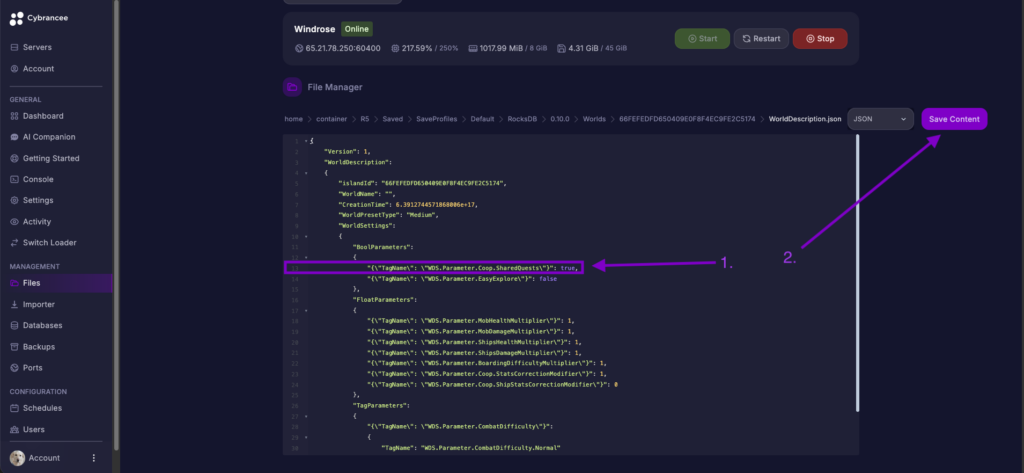This screenshot has height=473, width=1024.
Task: Open Console via terminal icon
Action: point(14,179)
